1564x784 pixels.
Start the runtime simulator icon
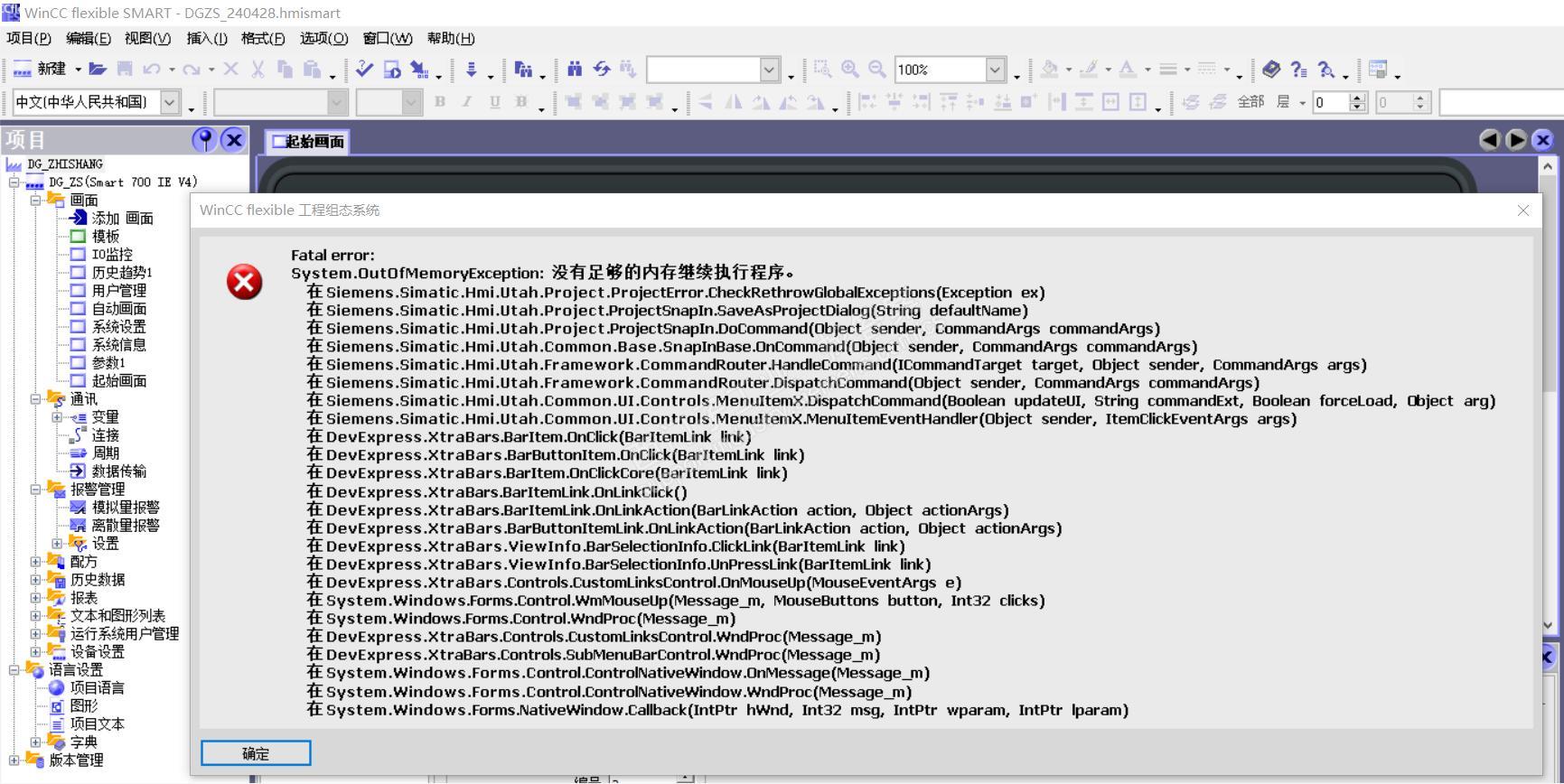click(x=392, y=70)
